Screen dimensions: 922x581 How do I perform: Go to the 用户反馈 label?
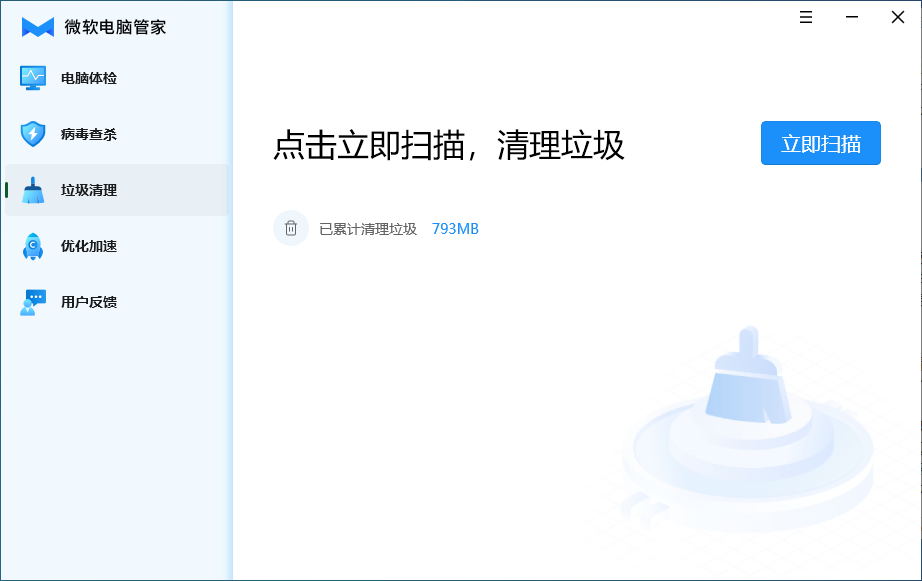coord(89,302)
